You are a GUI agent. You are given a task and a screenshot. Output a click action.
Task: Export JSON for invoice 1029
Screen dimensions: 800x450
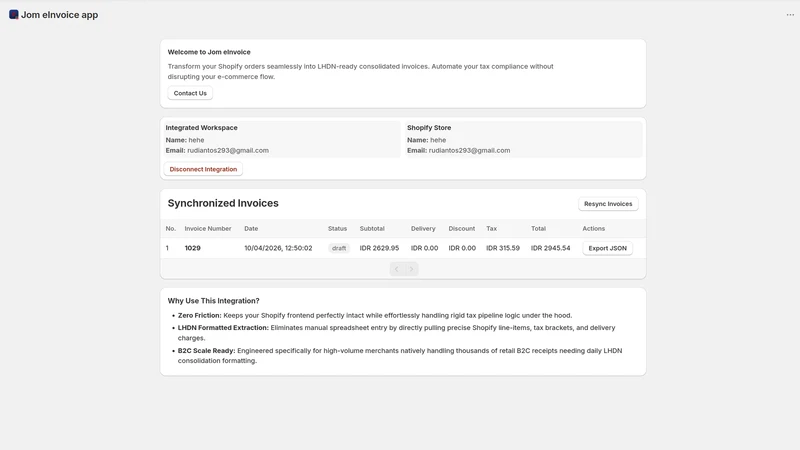pos(607,248)
